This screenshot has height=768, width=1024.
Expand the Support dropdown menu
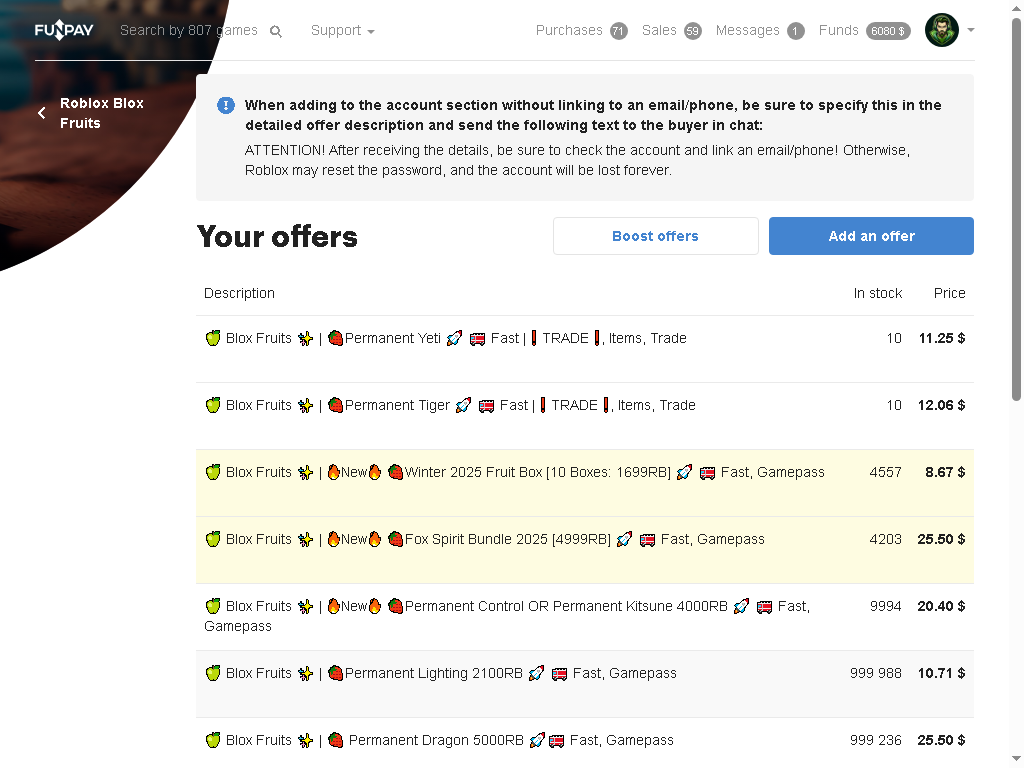(342, 31)
